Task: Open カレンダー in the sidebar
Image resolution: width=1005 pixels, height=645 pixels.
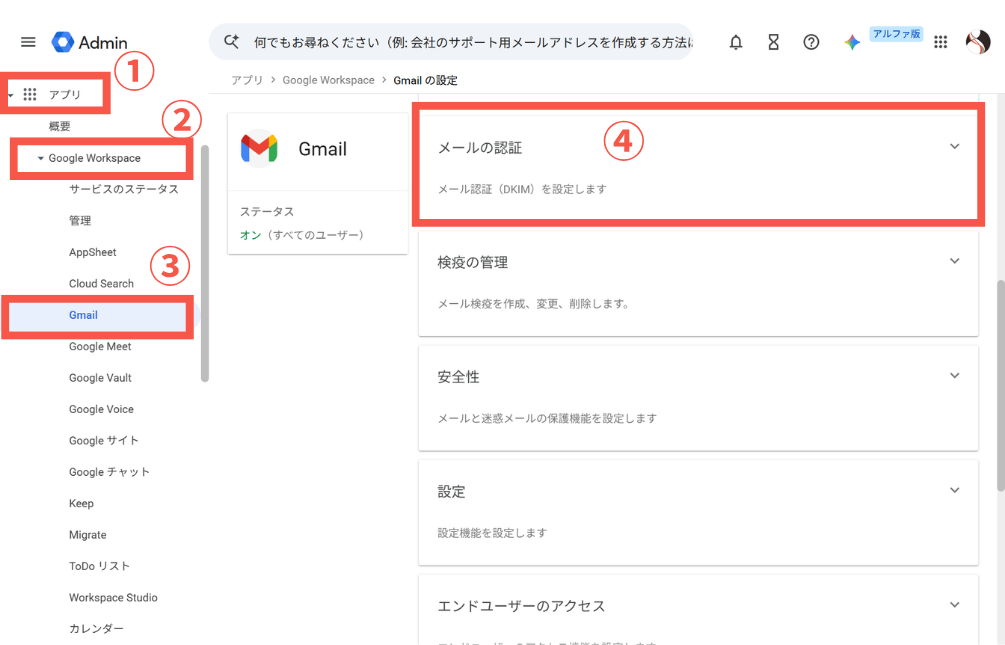Action: [96, 629]
